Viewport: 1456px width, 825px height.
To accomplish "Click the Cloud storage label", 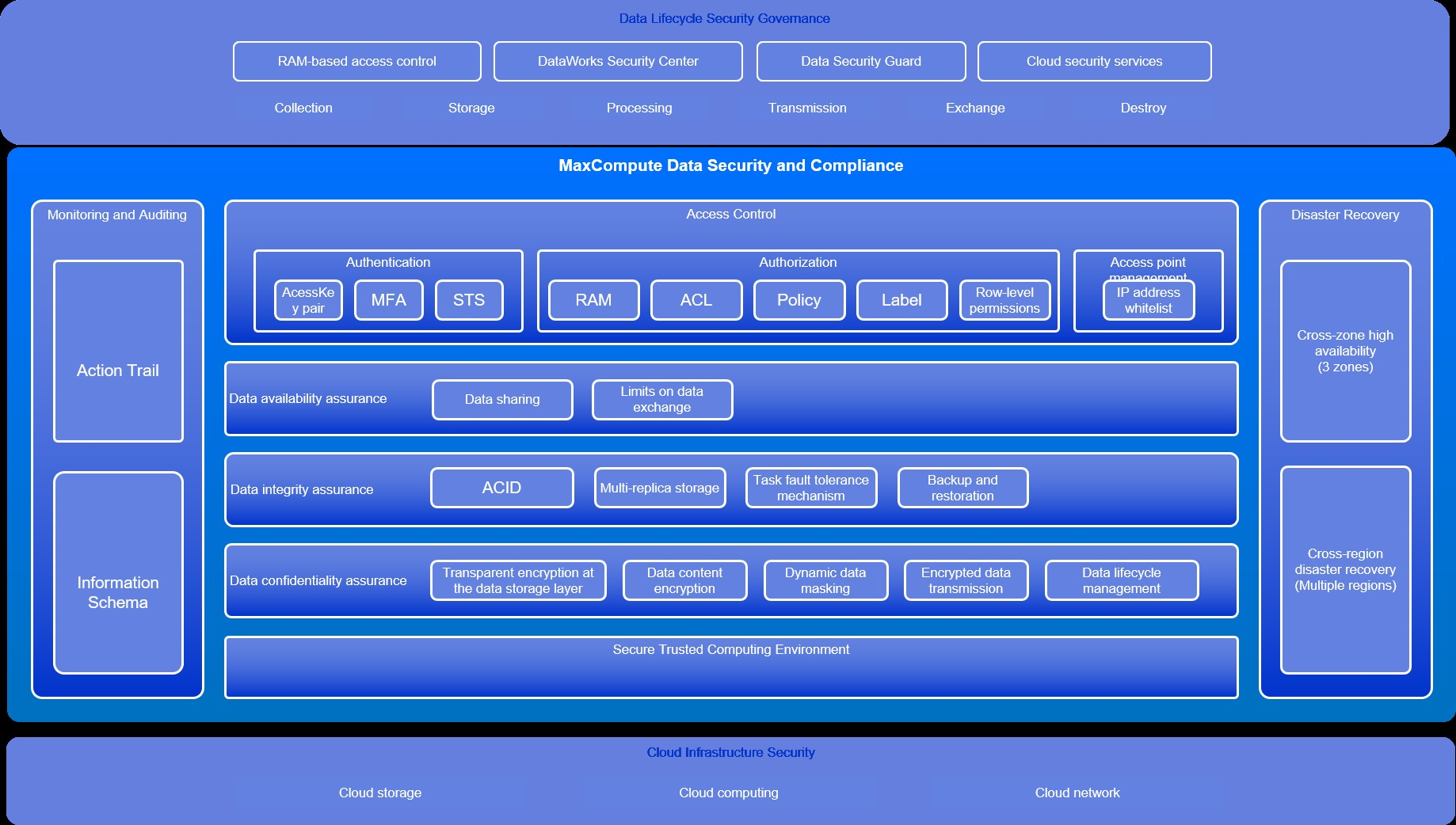I will coord(380,793).
